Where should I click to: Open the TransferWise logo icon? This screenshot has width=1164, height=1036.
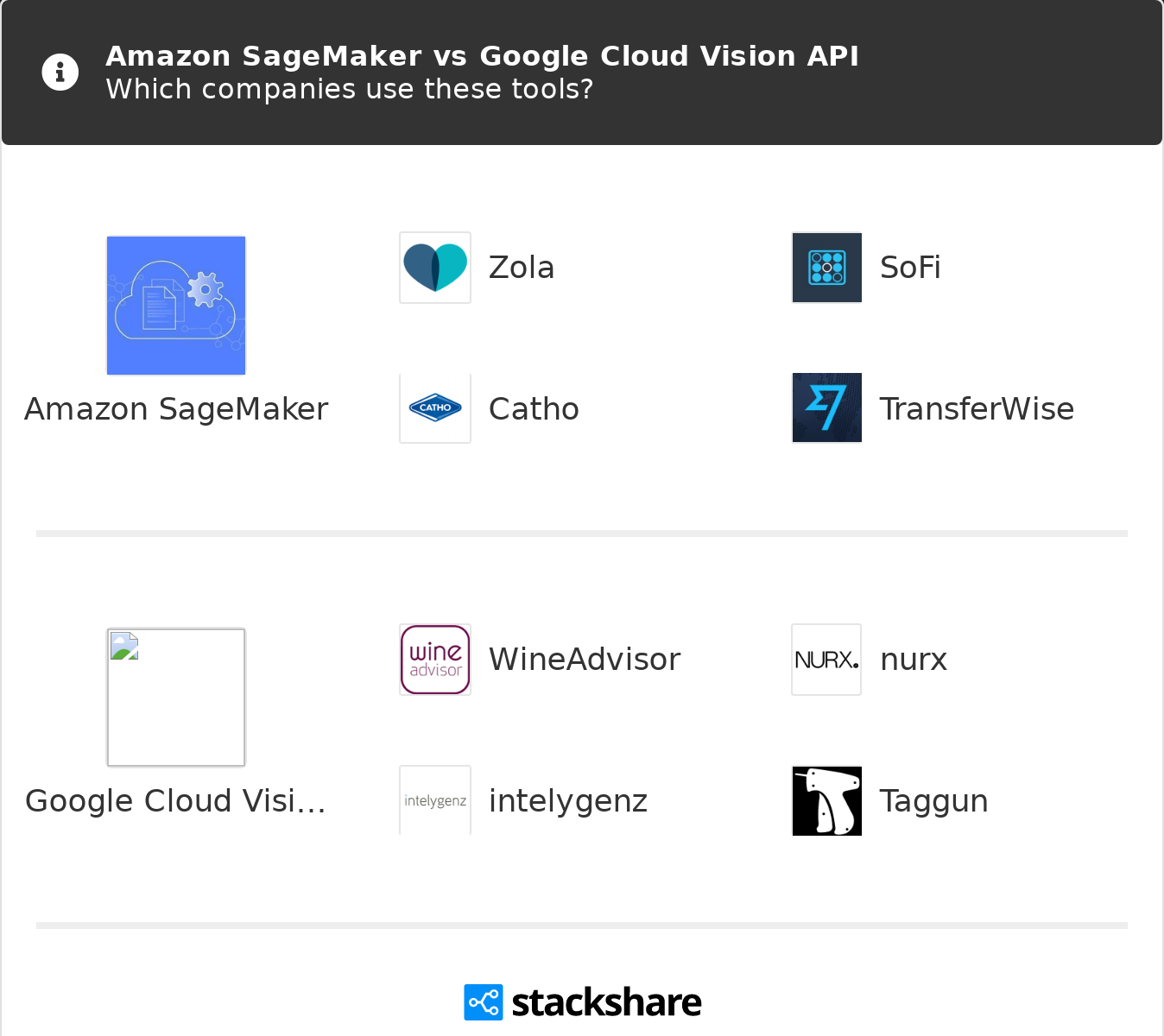[x=827, y=408]
